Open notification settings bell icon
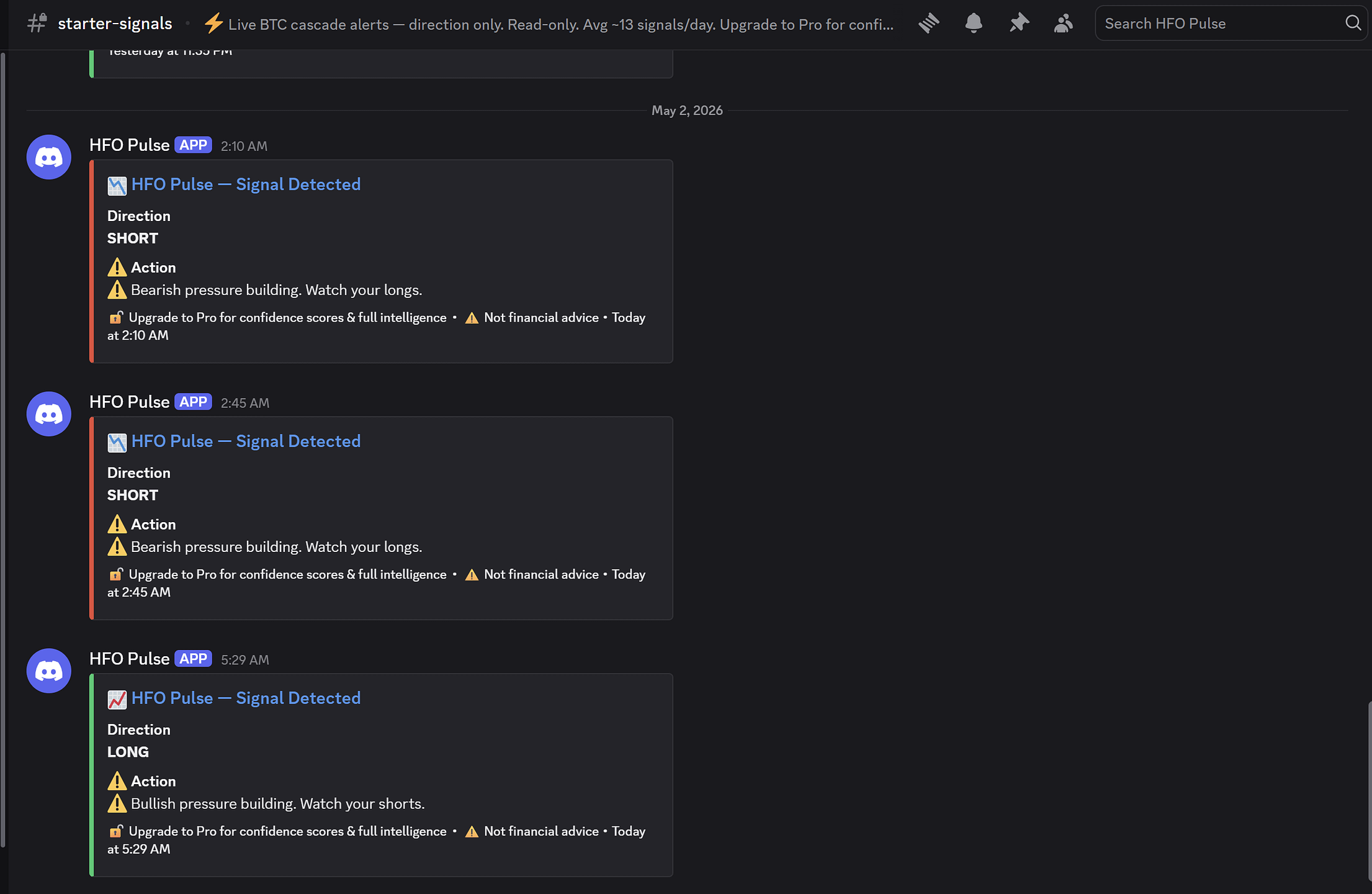 [x=974, y=24]
